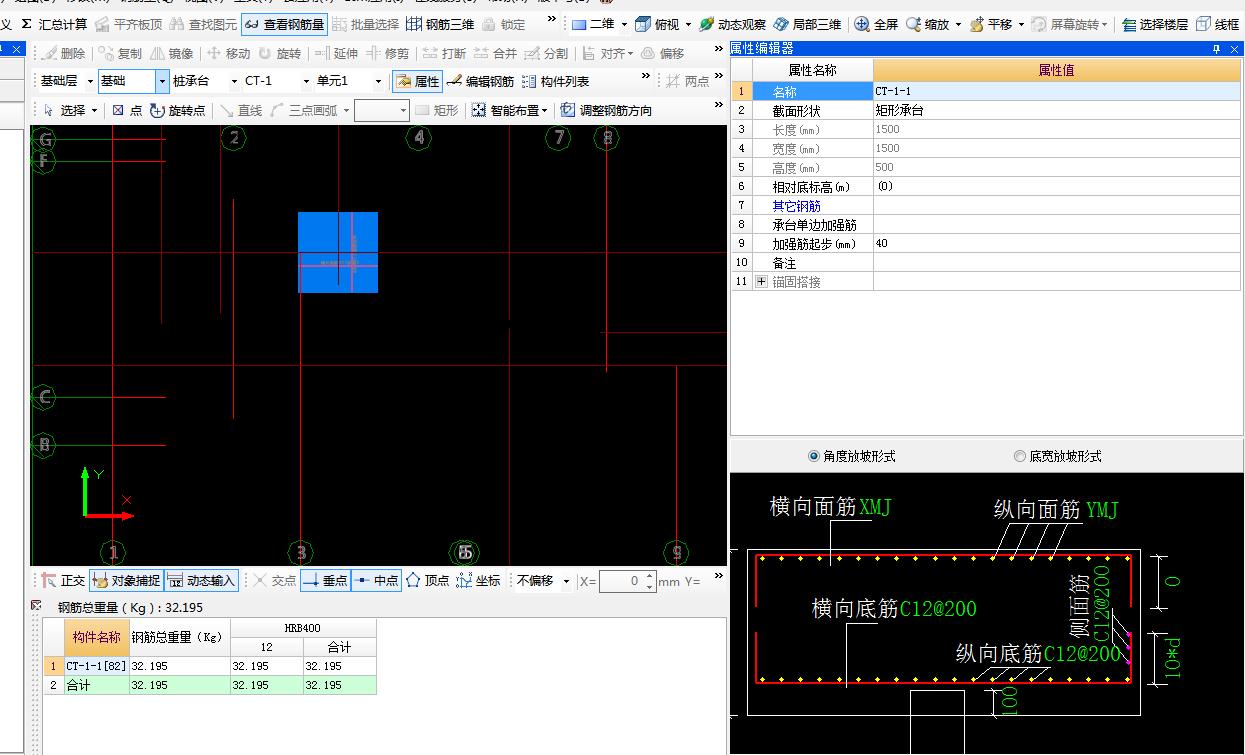Select the 打断 break tool
This screenshot has height=755, width=1245.
coord(444,53)
